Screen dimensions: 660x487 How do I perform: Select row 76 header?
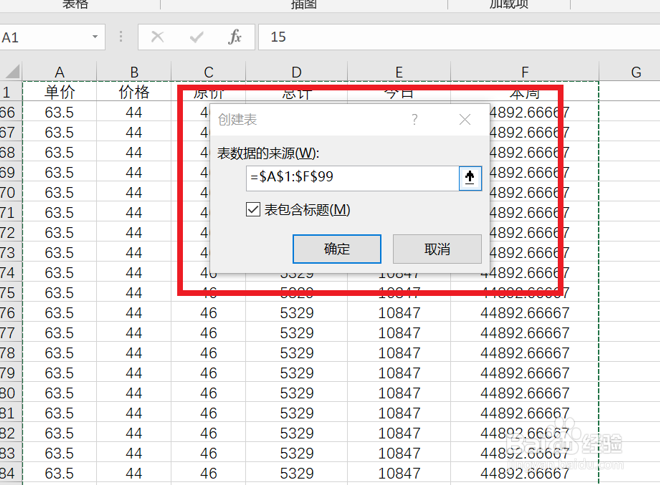[11, 313]
